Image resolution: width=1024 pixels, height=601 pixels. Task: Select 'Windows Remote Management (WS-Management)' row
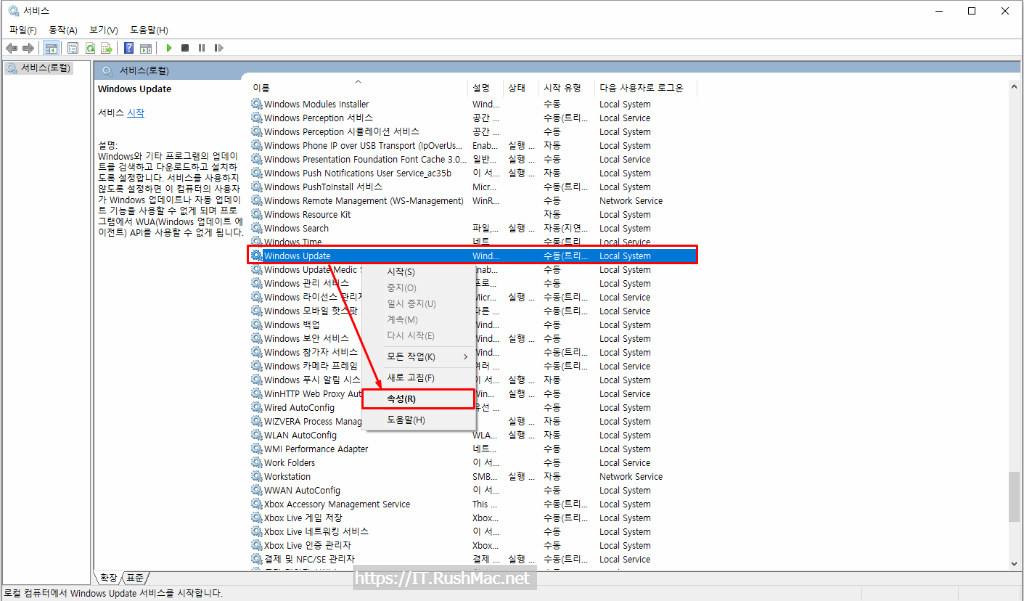[x=473, y=201]
